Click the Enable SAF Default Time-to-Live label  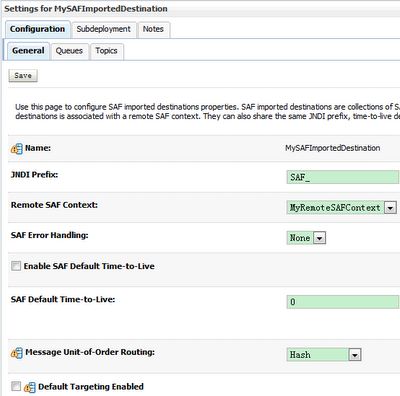click(89, 266)
